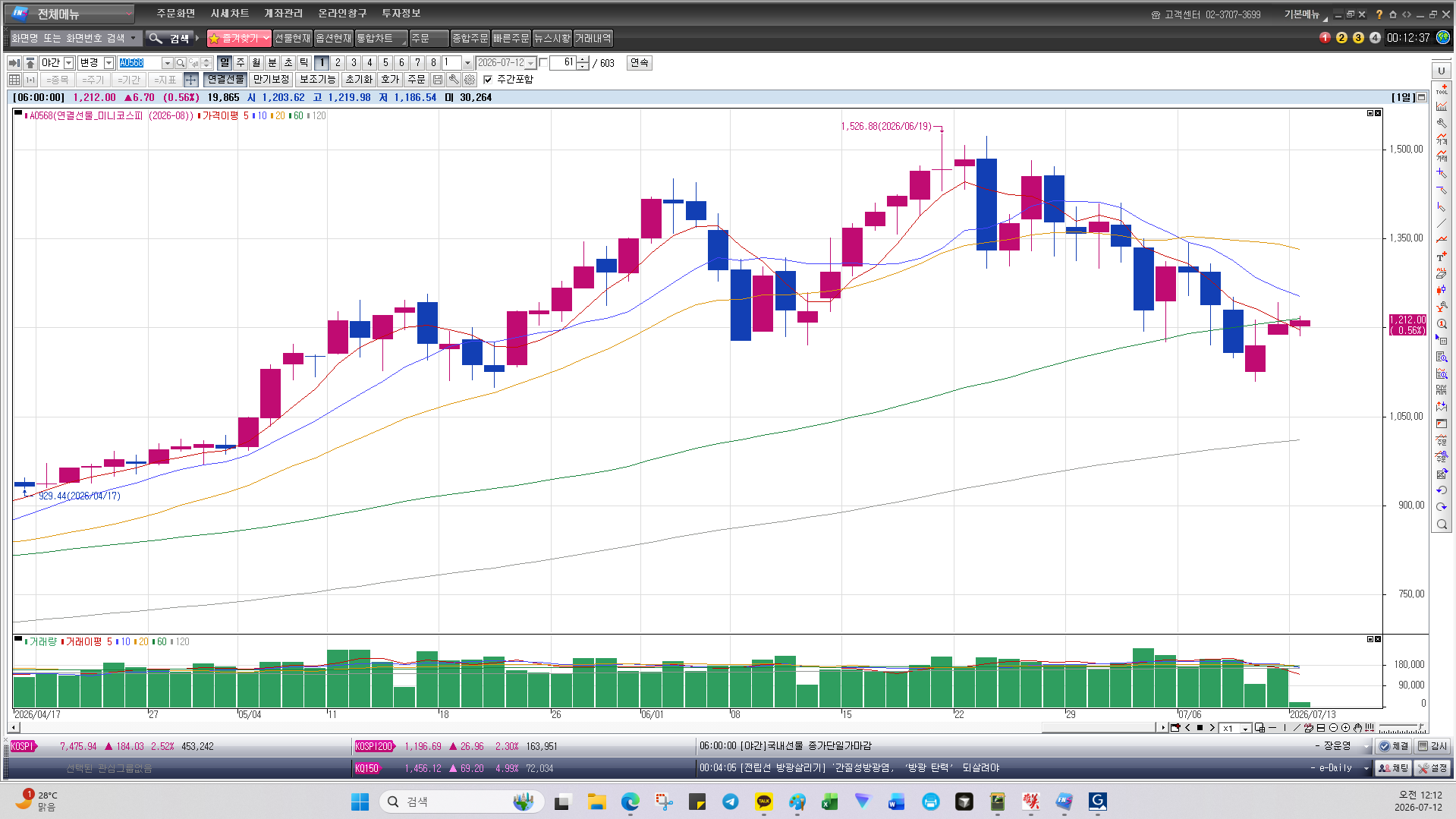Tick the checkbox next to the date field
The width and height of the screenshot is (1456, 819).
coord(543,63)
